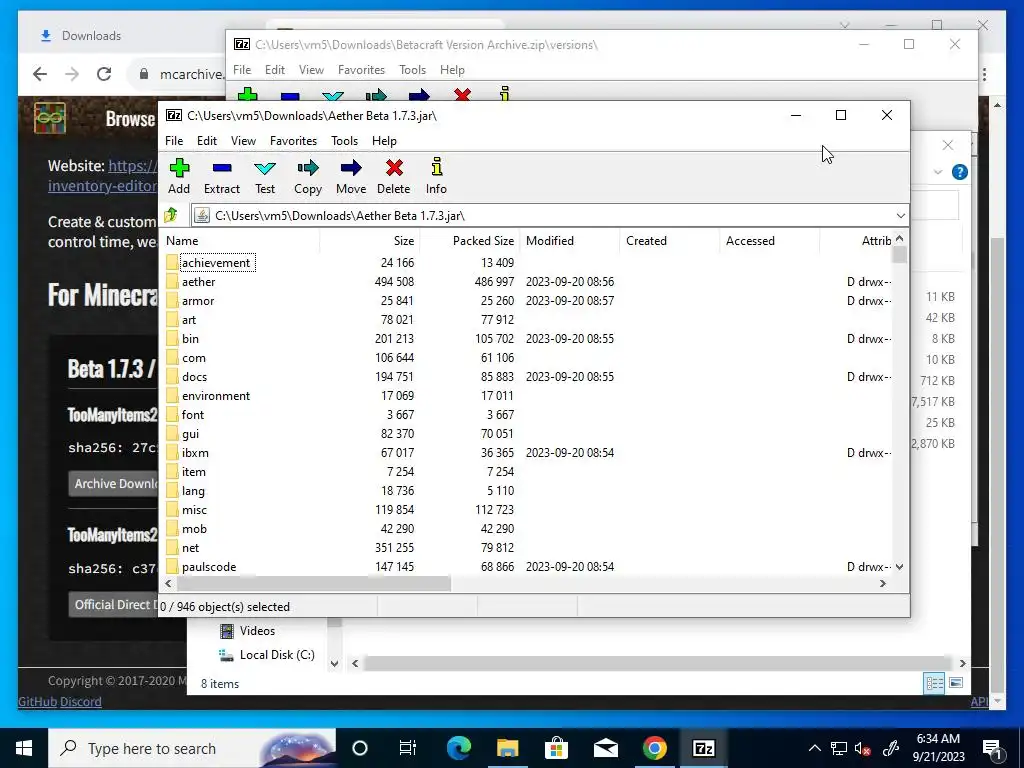Launch Microsoft Edge from the taskbar
The width and height of the screenshot is (1024, 768).
458,748
